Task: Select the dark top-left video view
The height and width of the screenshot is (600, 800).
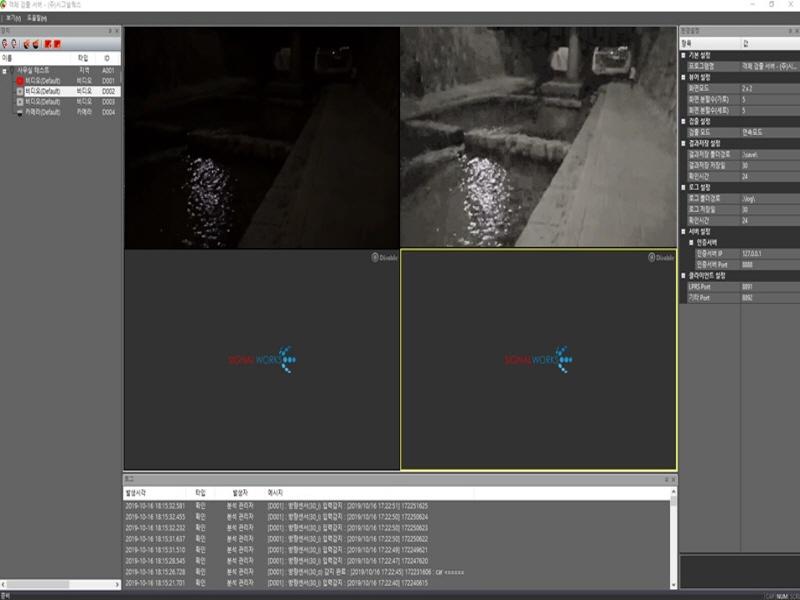Action: (x=262, y=138)
